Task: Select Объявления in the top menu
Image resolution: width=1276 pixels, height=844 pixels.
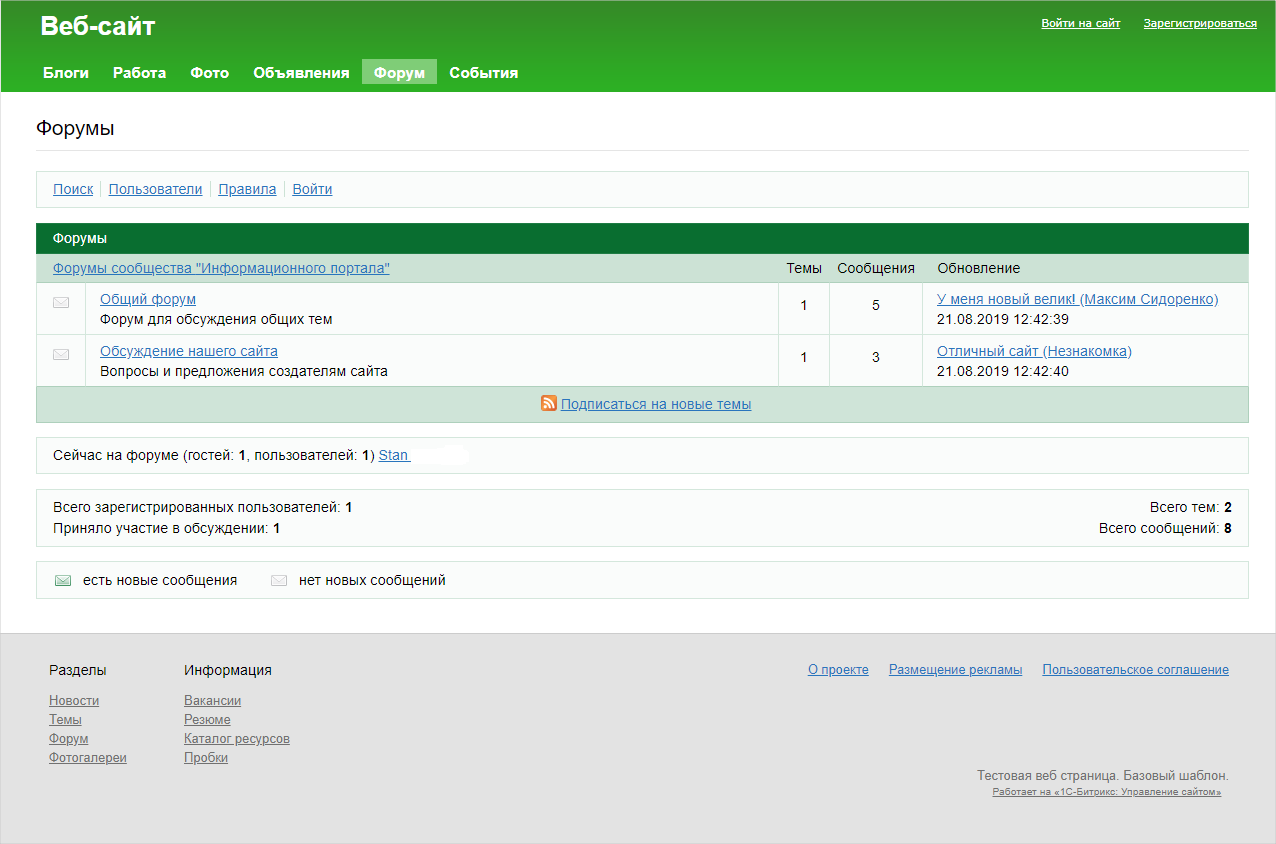Action: tap(301, 73)
